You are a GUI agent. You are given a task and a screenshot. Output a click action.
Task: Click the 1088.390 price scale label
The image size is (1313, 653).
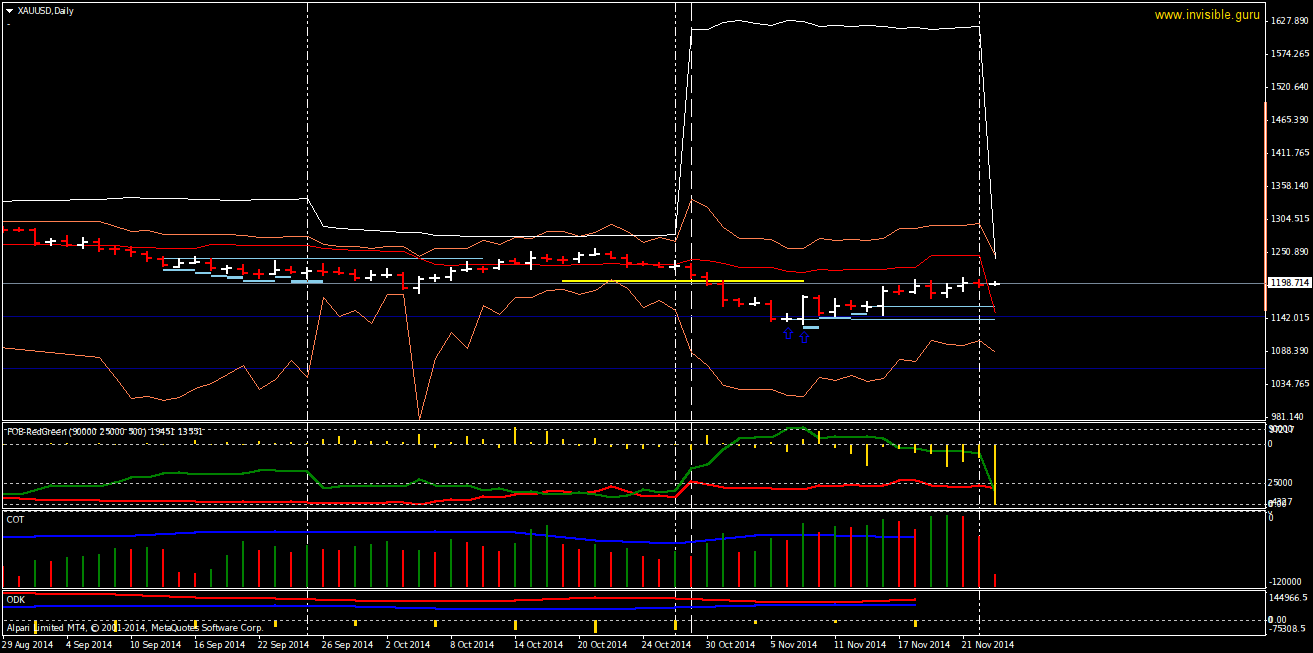(1290, 351)
